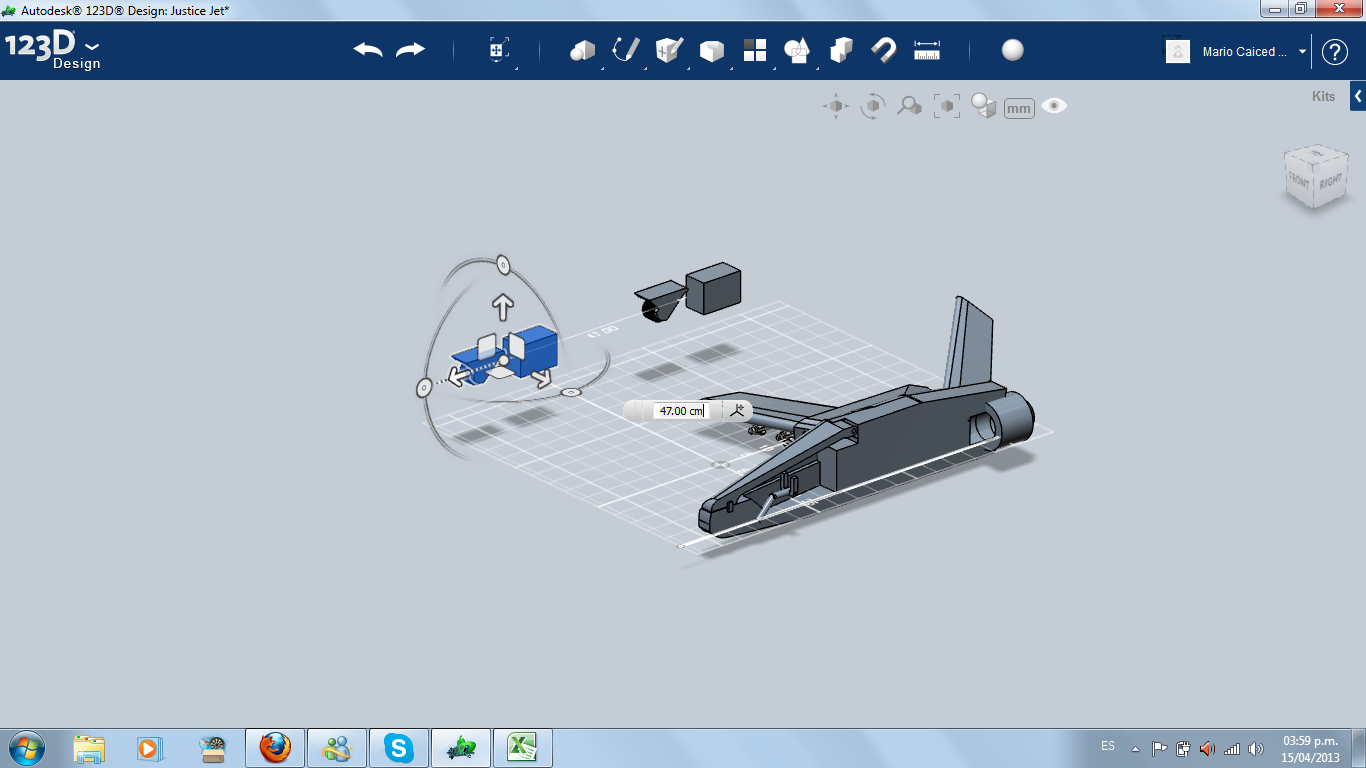Click the 123D Design taskbar button
The height and width of the screenshot is (768, 1366).
[461, 748]
